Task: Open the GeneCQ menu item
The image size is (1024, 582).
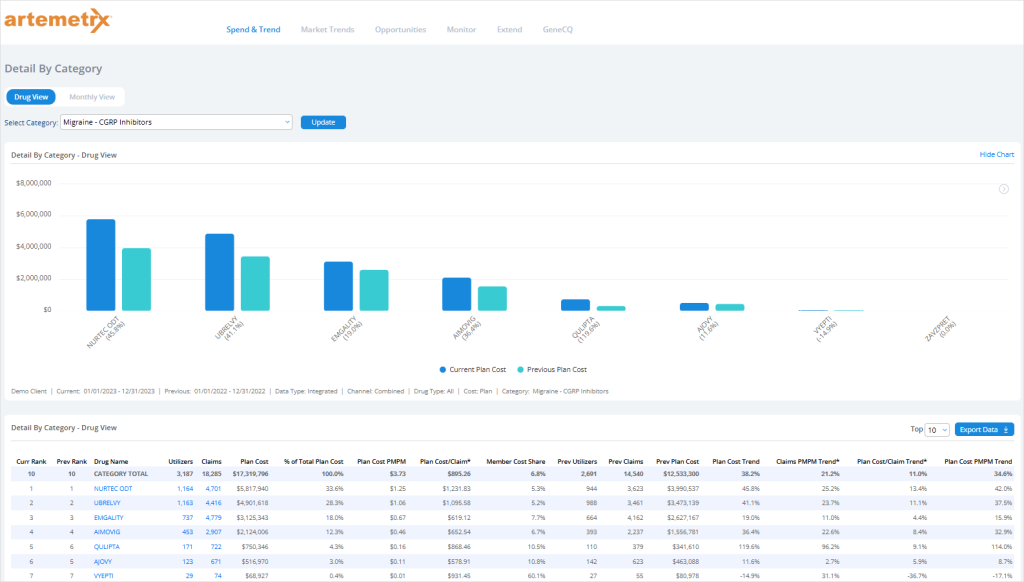Action: tap(557, 30)
